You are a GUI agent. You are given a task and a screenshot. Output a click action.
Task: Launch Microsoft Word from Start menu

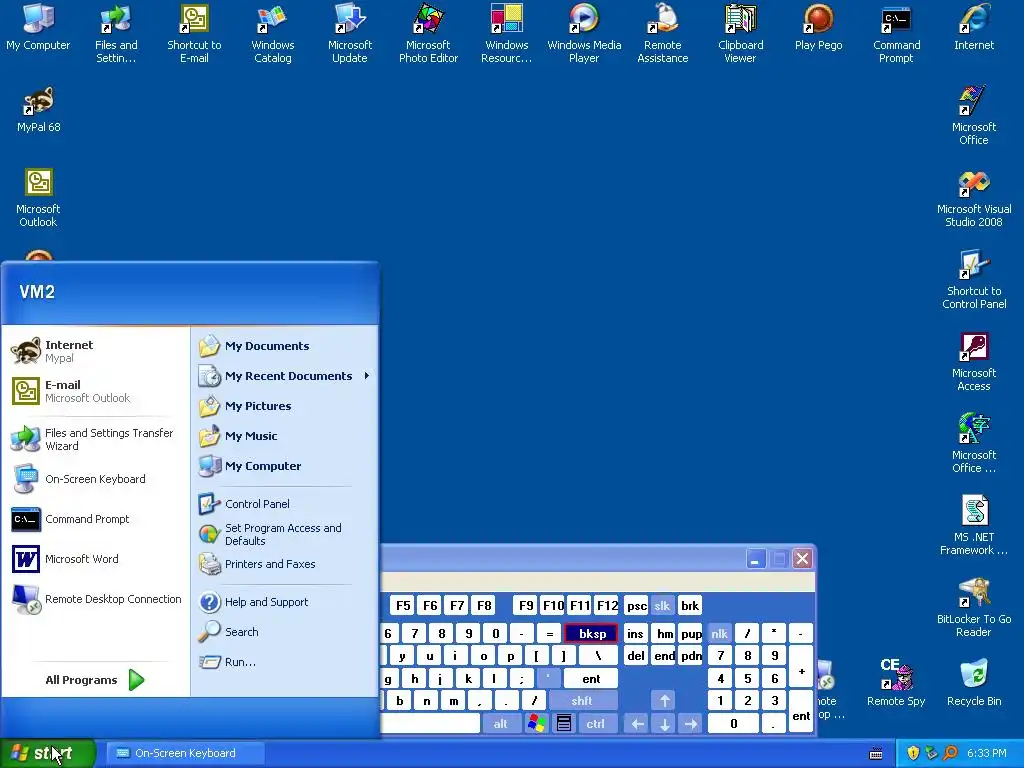point(95,558)
